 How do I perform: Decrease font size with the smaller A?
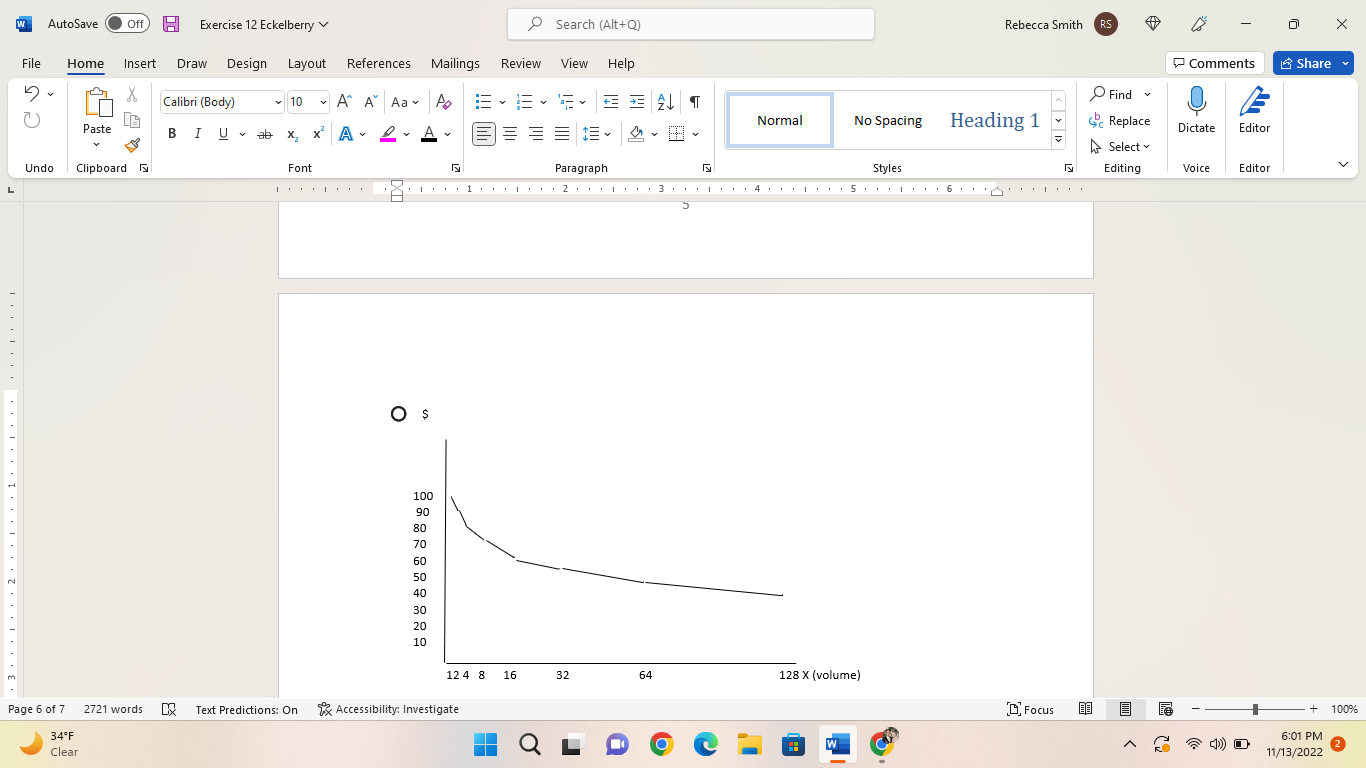[370, 102]
